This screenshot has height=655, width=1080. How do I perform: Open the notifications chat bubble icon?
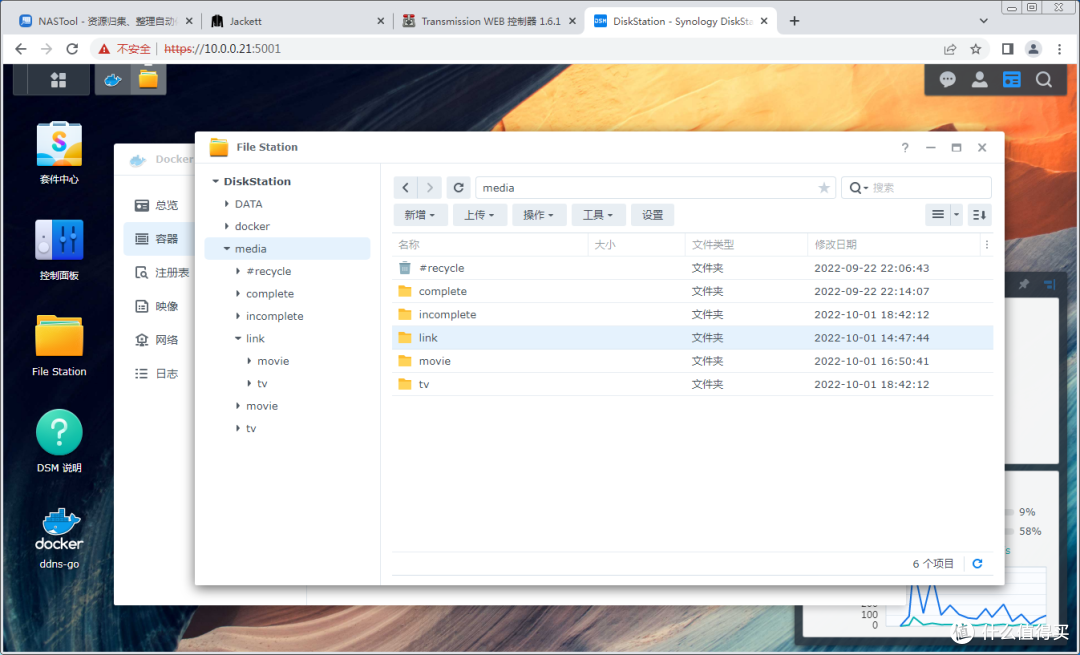point(946,79)
